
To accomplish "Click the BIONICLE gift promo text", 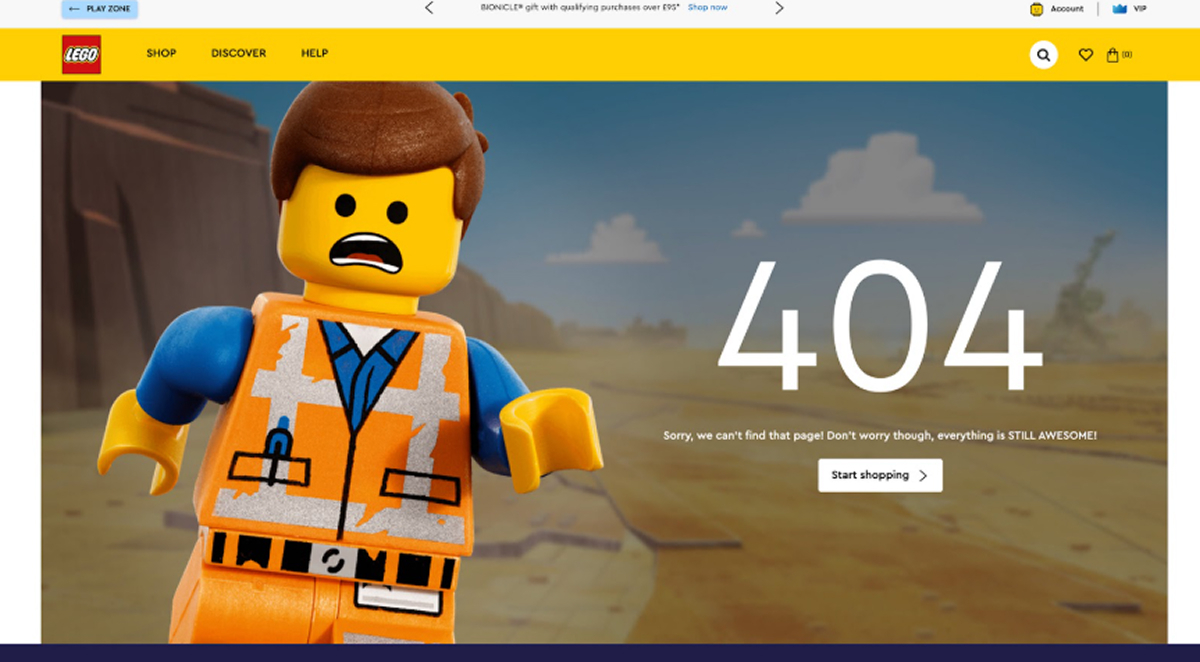I will 581,7.
